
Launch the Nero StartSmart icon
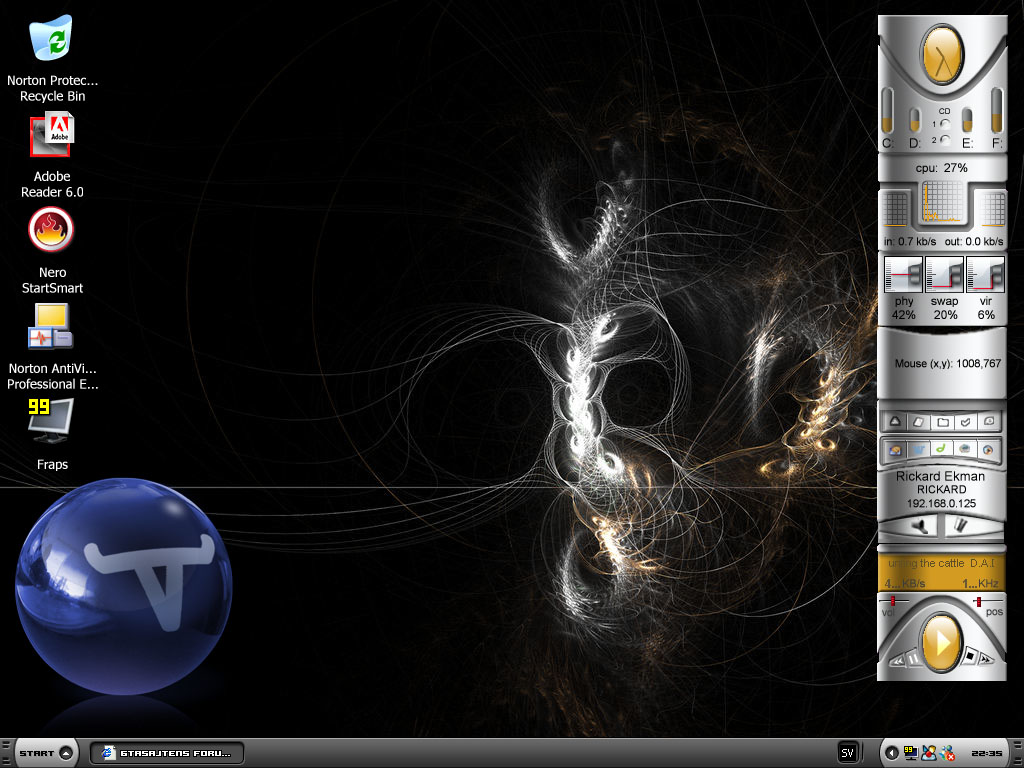(52, 231)
